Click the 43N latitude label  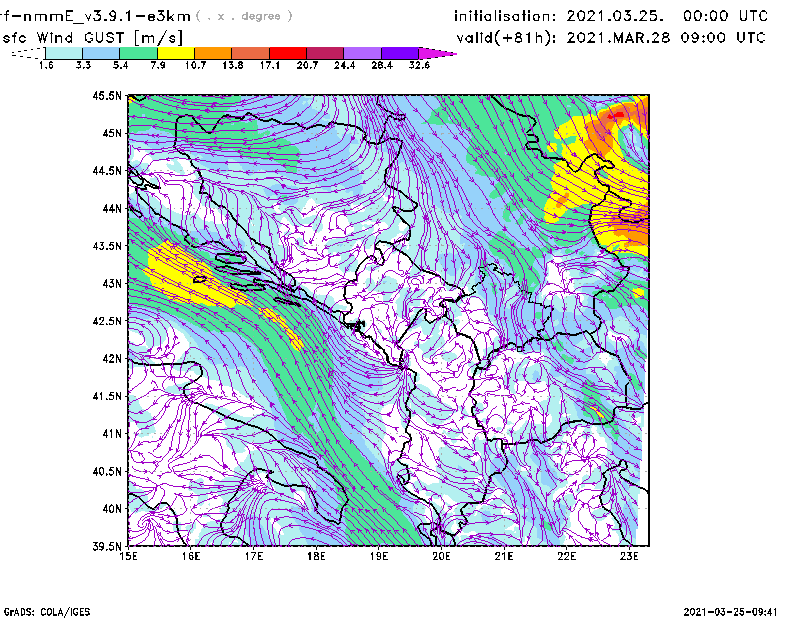tap(112, 283)
